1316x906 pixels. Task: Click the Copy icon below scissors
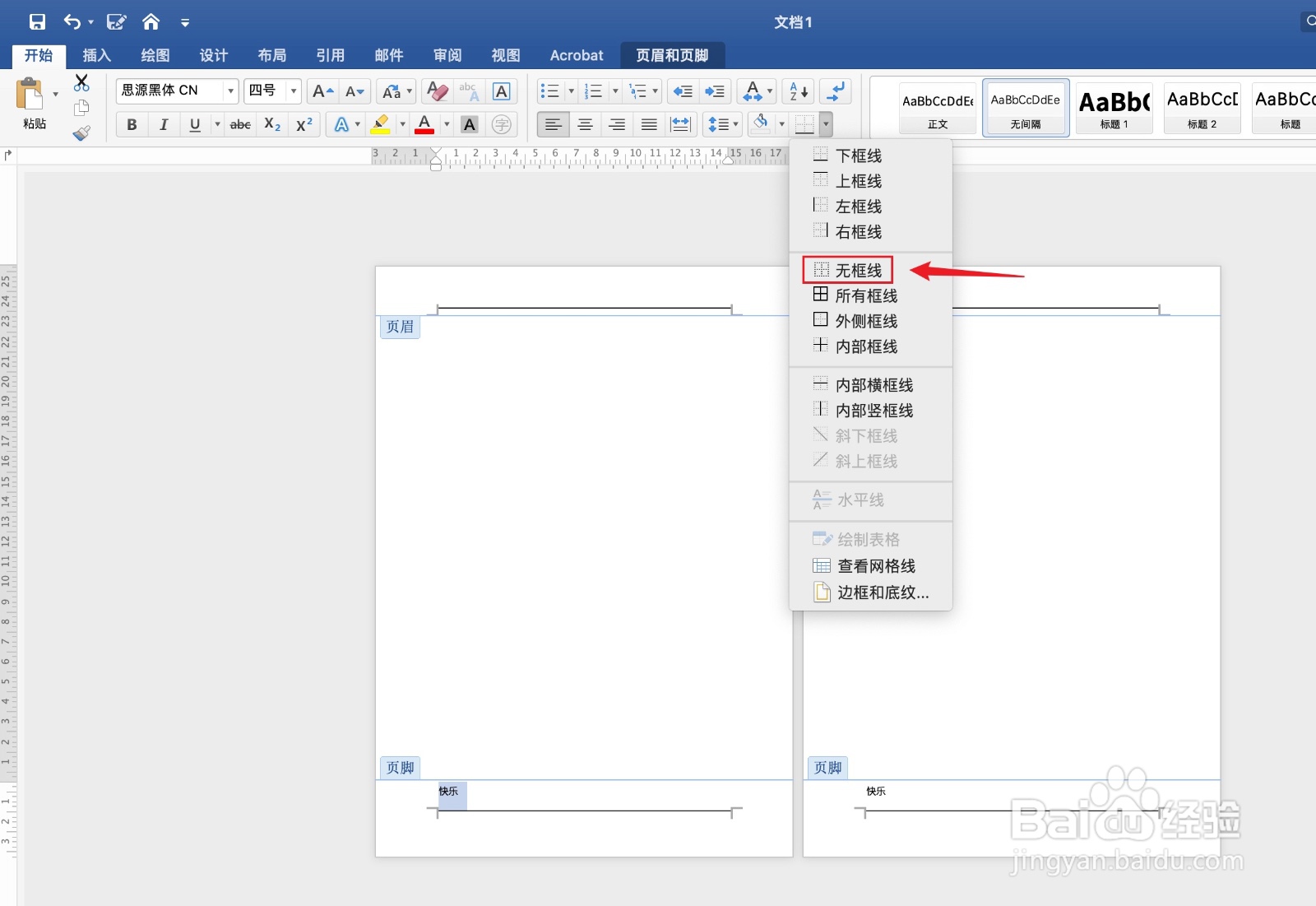pos(81,108)
